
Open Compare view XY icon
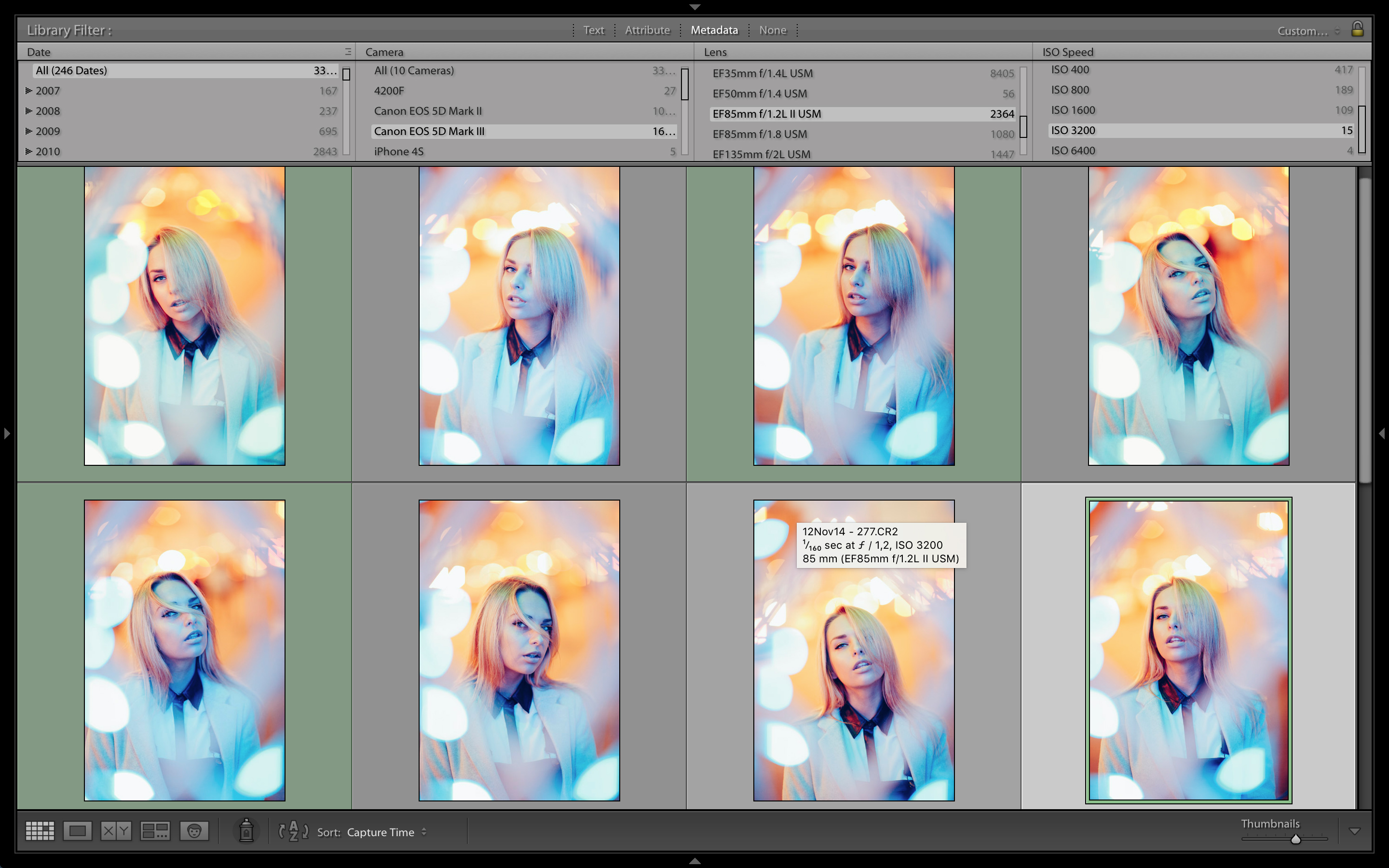[116, 831]
